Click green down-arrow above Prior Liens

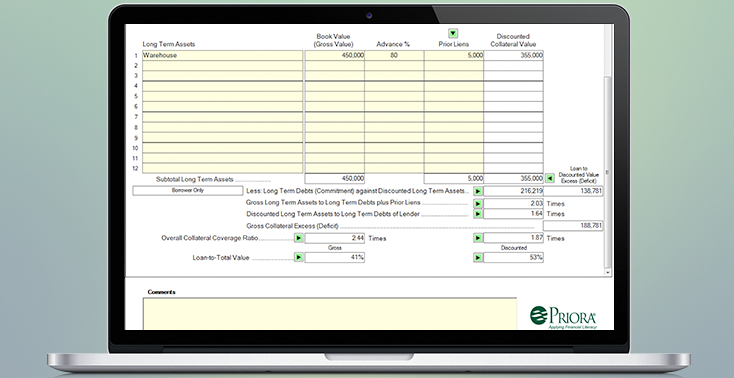(453, 33)
